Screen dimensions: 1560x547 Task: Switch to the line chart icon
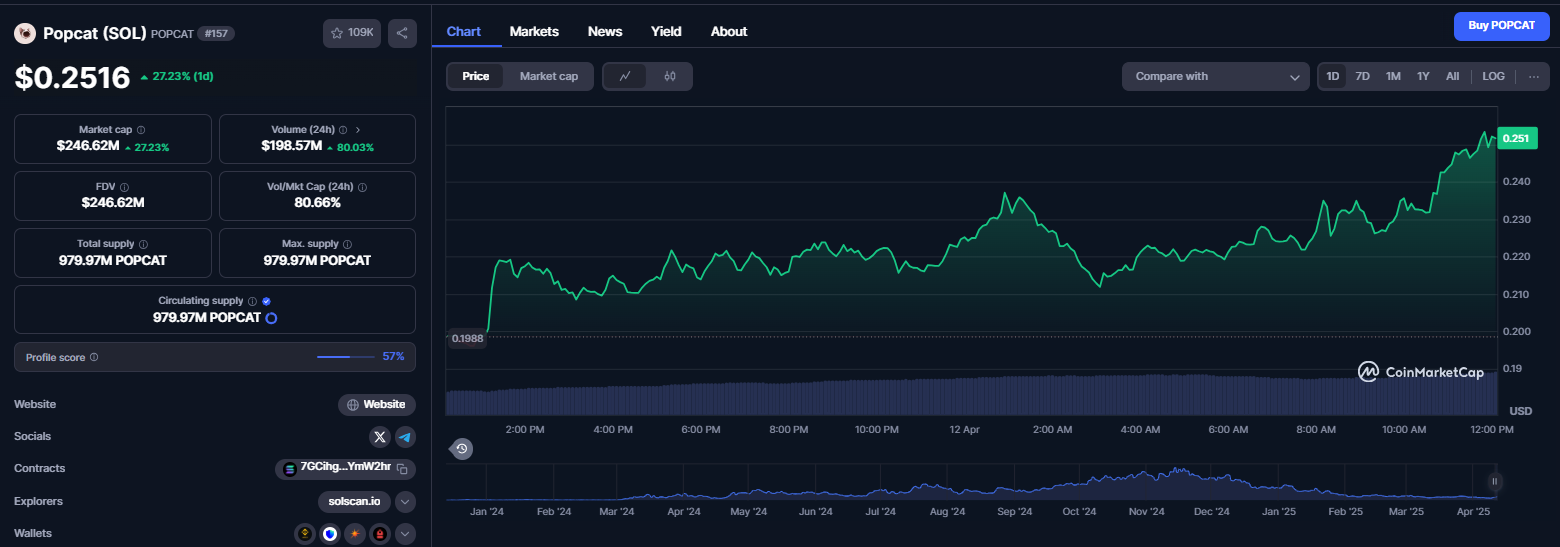(x=625, y=76)
